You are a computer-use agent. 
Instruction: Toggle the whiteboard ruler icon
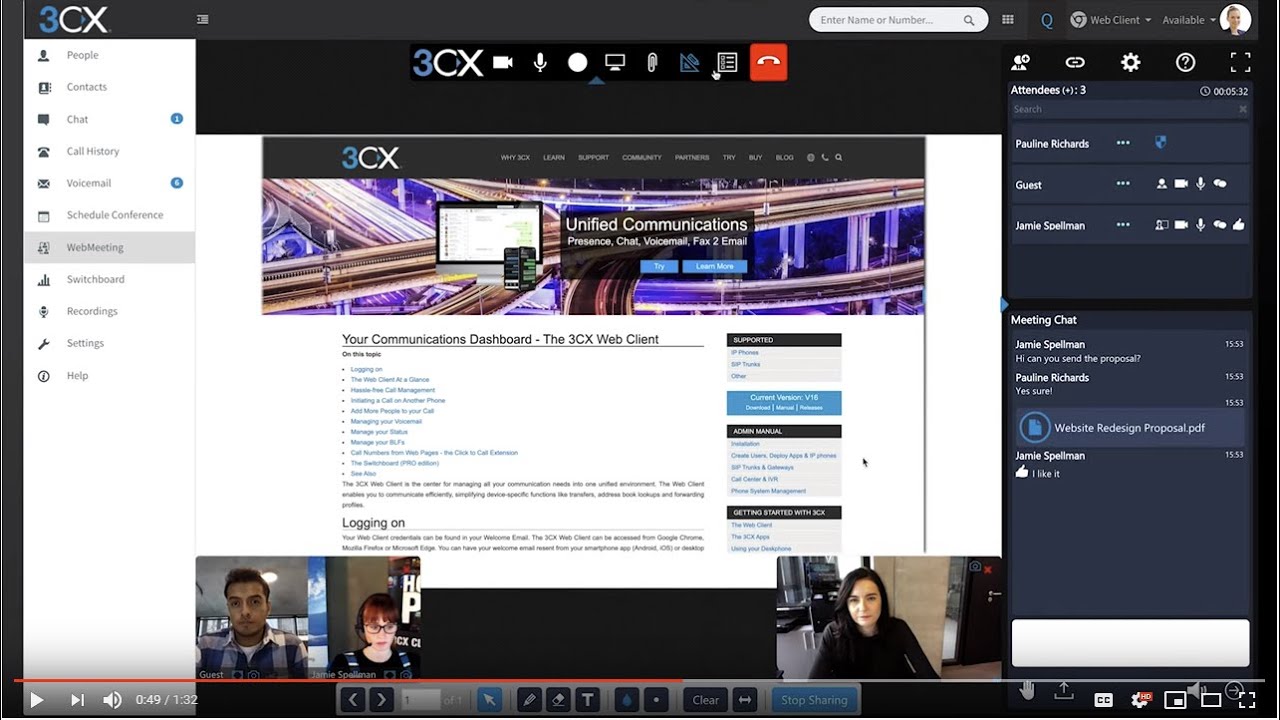point(689,63)
